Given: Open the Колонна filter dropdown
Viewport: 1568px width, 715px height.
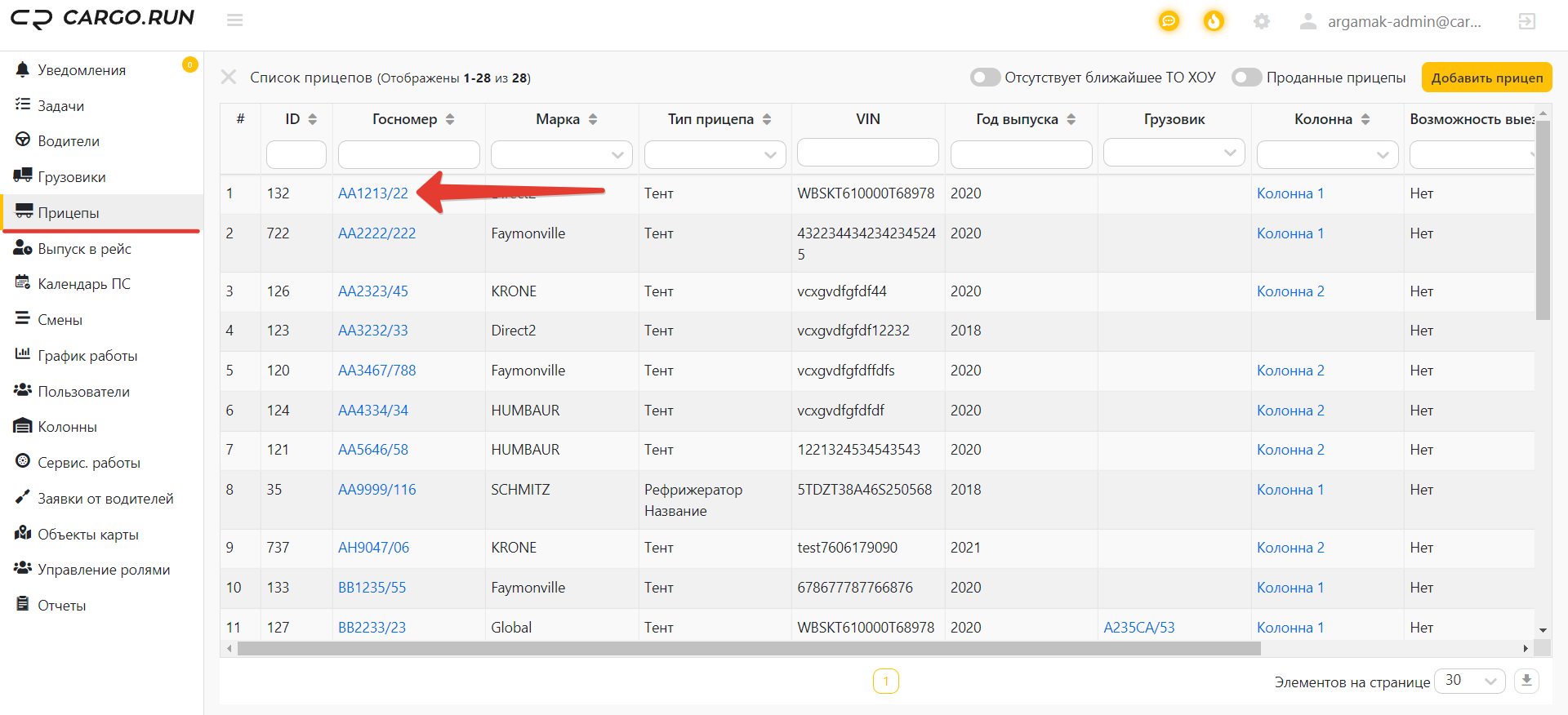Looking at the screenshot, I should point(1327,154).
